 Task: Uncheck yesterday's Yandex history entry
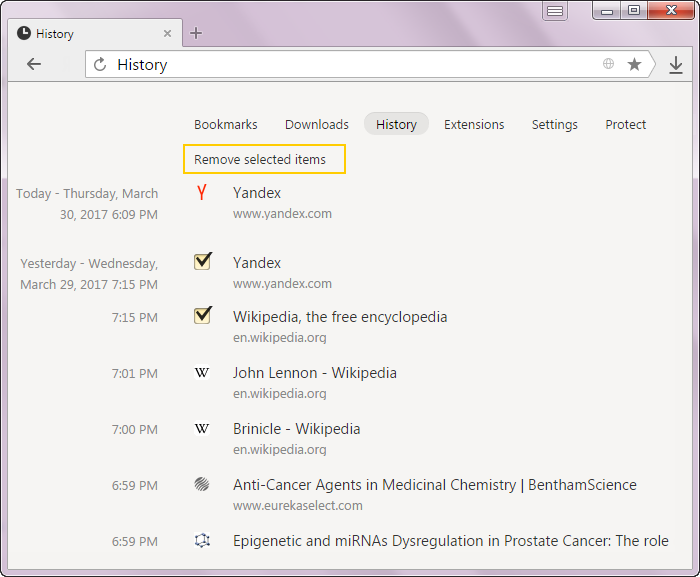point(203,261)
